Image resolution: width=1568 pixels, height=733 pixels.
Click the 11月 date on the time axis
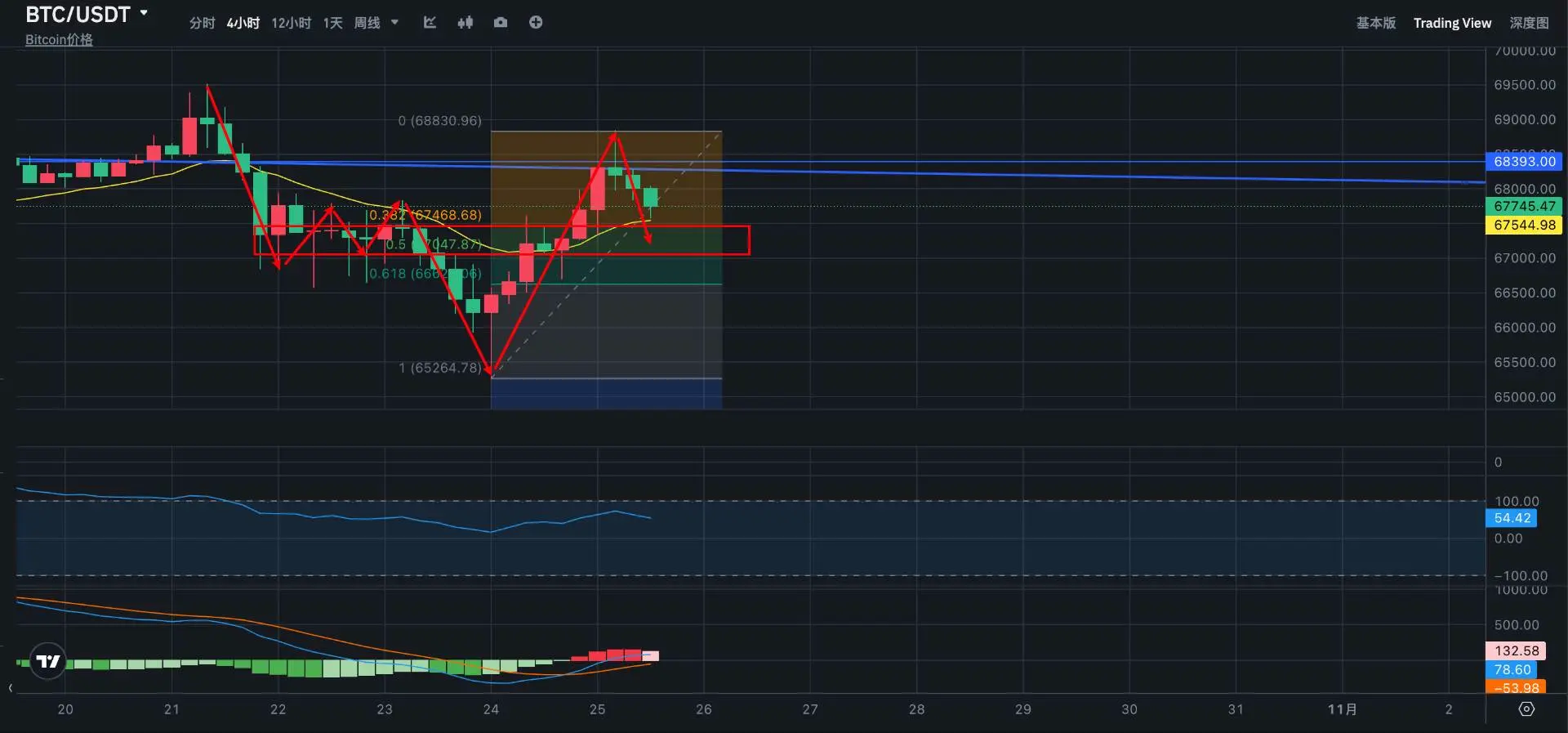(x=1342, y=709)
